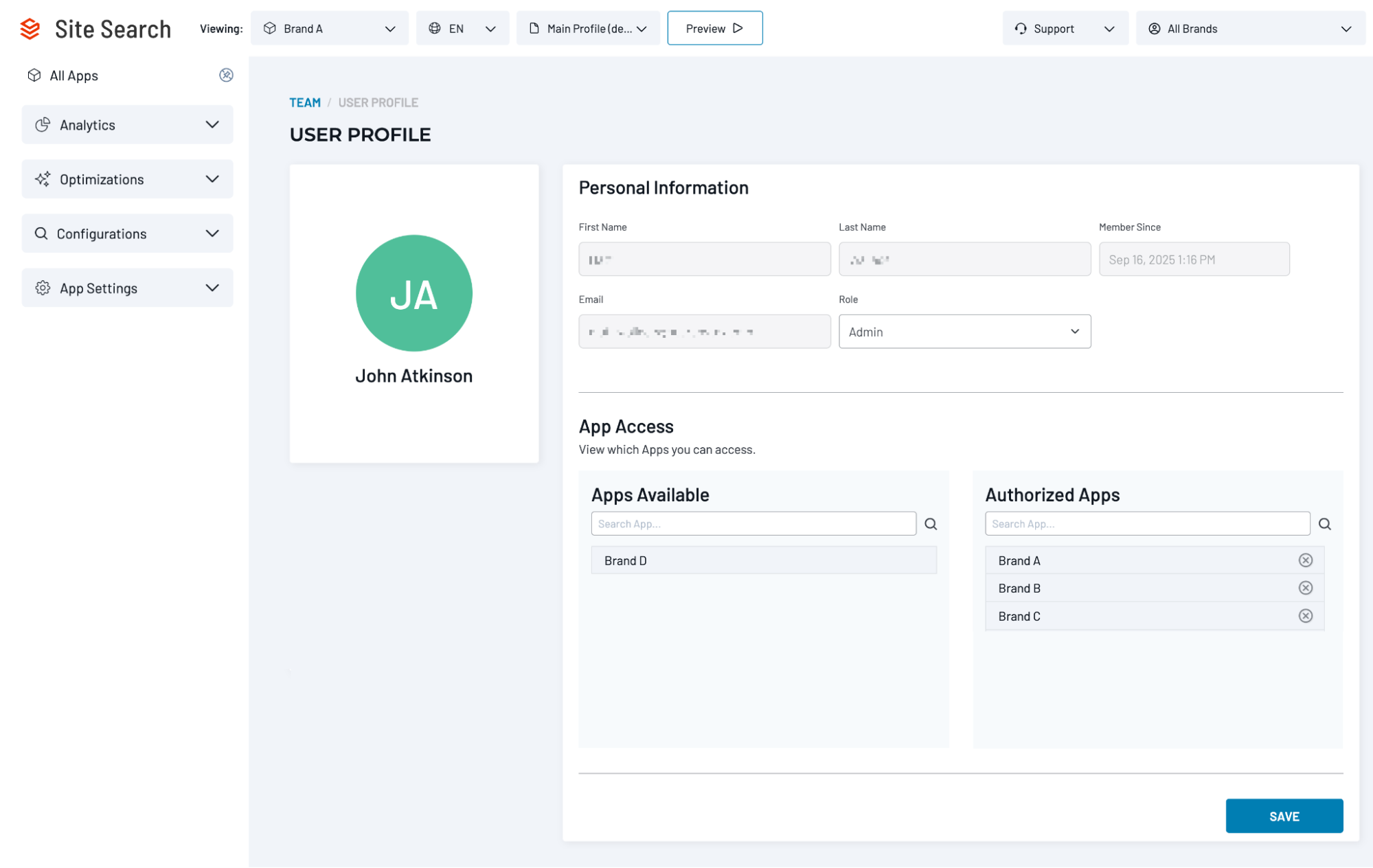Open the All Brands account dropdown
This screenshot has width=1373, height=868.
[x=1251, y=28]
